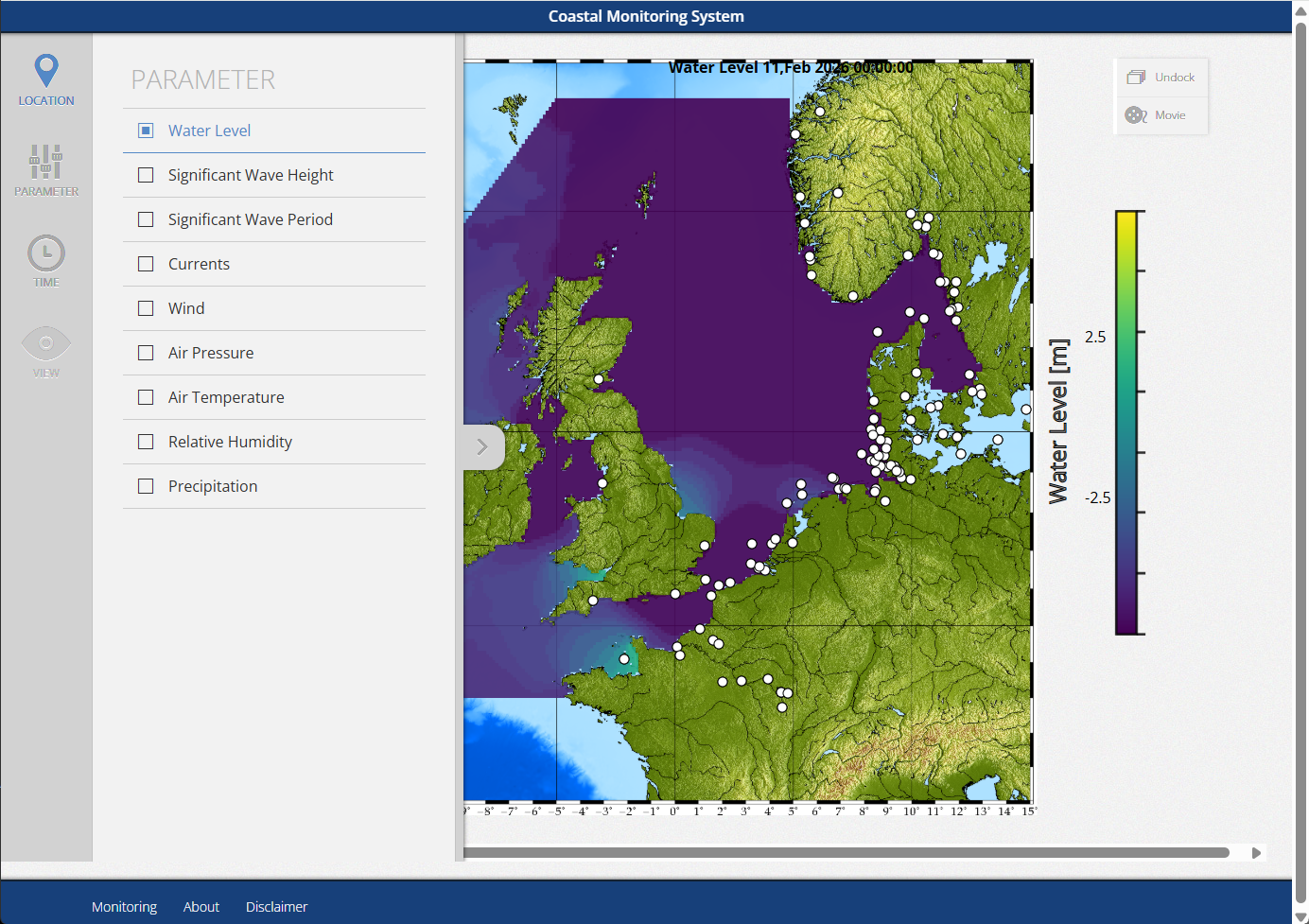Click the Water Level colorbar legend
The image size is (1309, 924).
(1130, 421)
